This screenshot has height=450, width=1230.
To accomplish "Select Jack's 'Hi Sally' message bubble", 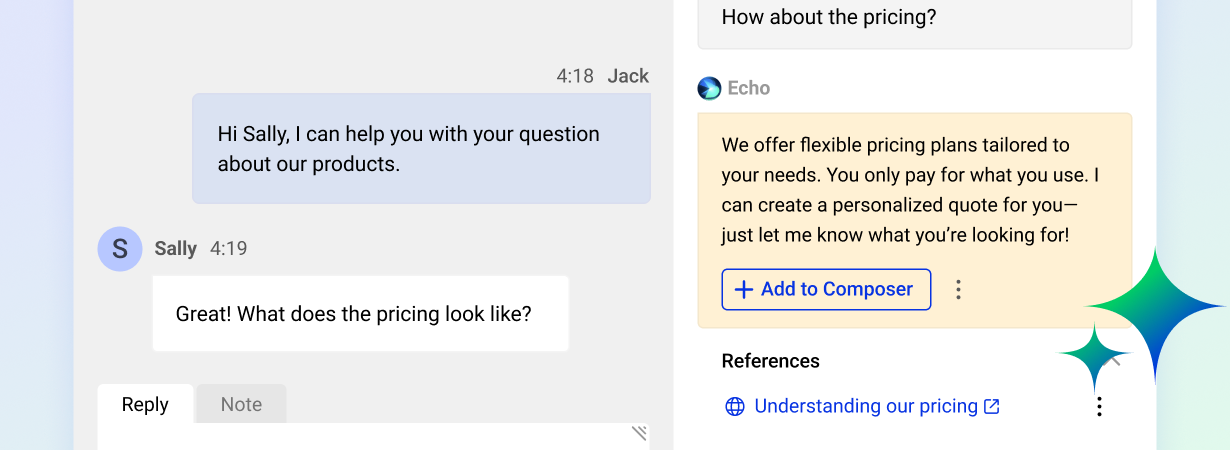I will point(421,149).
